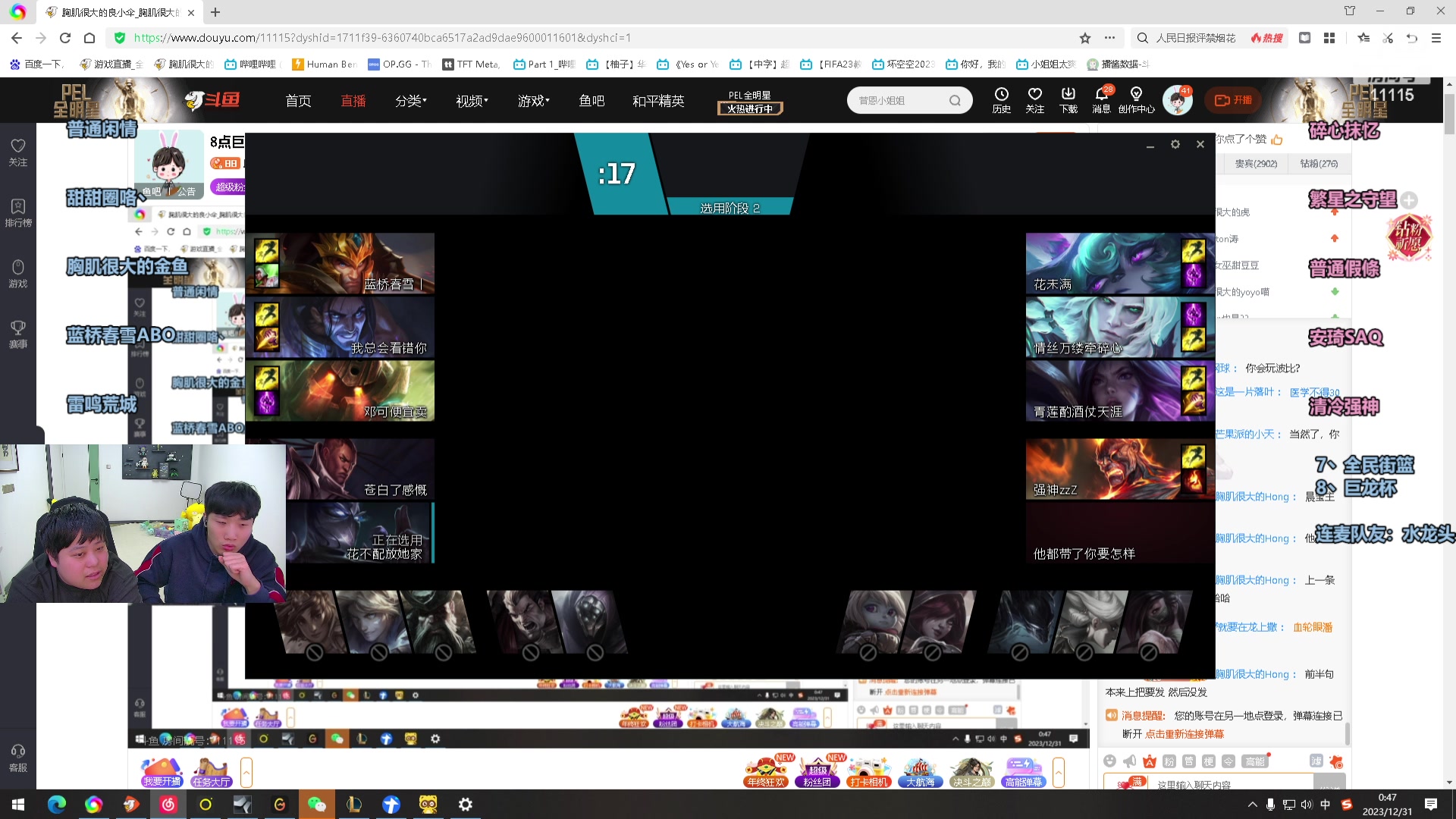Go to 首页 in Douyu navigation
The width and height of the screenshot is (1456, 819).
click(298, 101)
